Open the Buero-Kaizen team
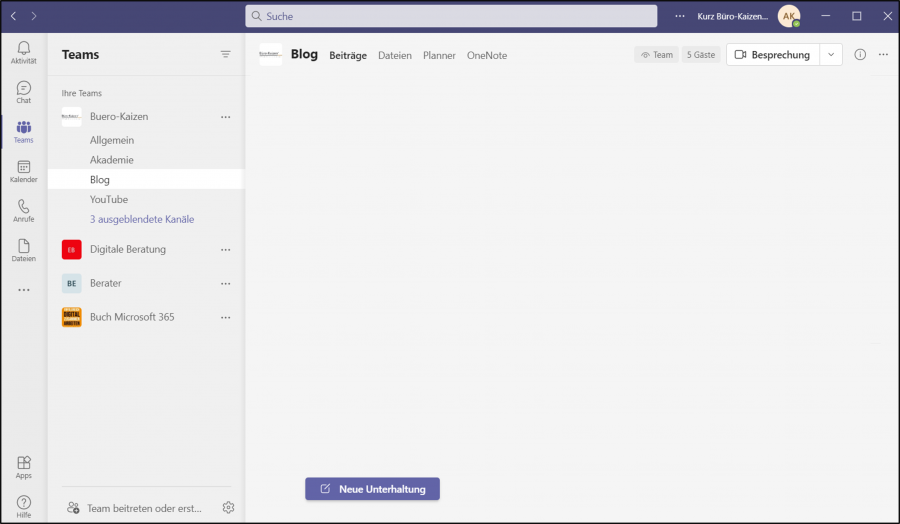 (x=119, y=117)
